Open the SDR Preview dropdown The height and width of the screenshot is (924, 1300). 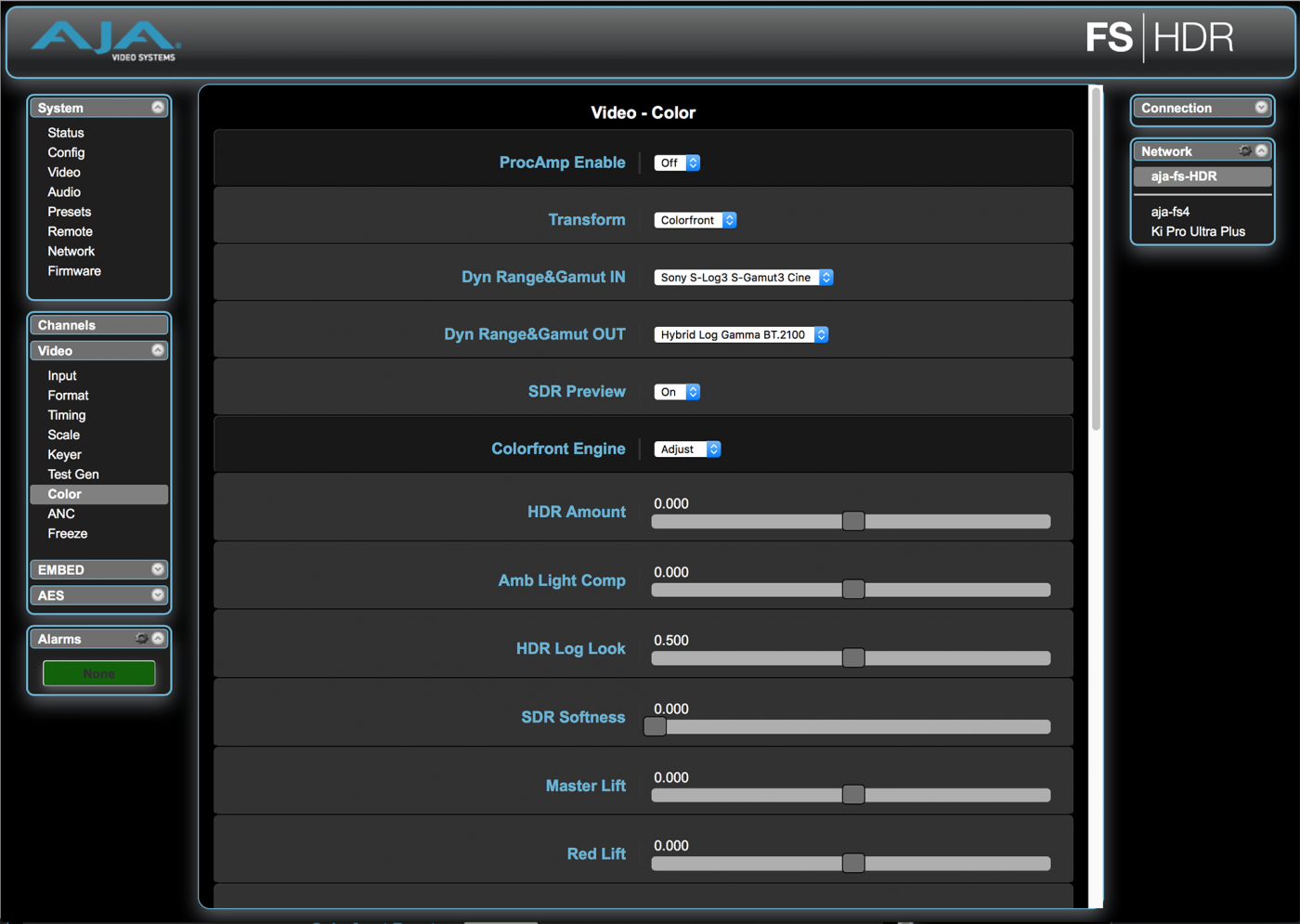pyautogui.click(x=677, y=391)
